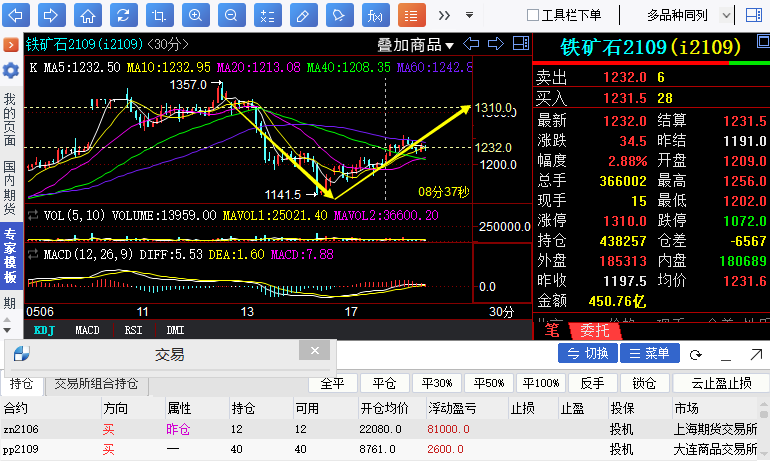The image size is (770, 461).
Task: Open the toolbar options dropdown triangle
Action: (469, 15)
